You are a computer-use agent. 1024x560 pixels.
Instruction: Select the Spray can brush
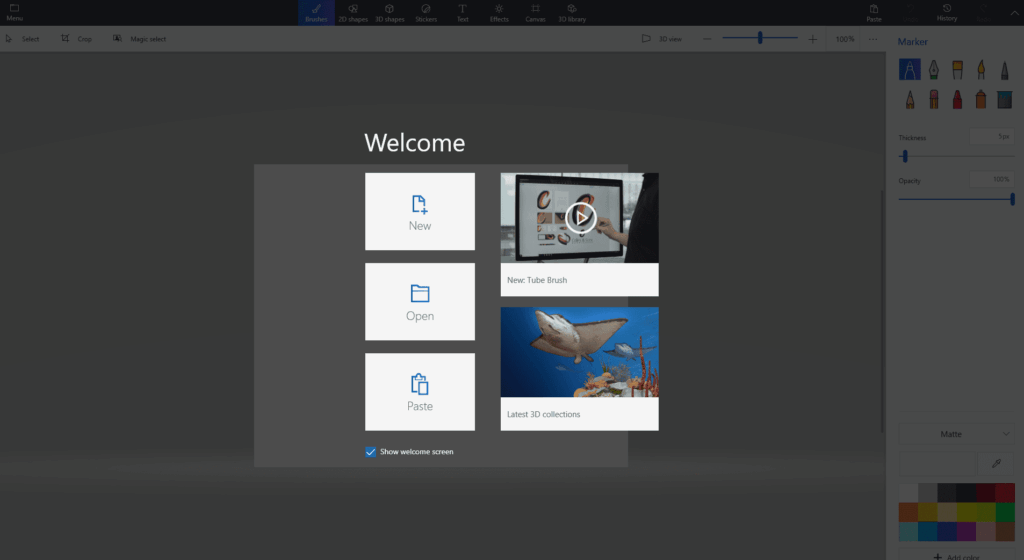tap(981, 99)
